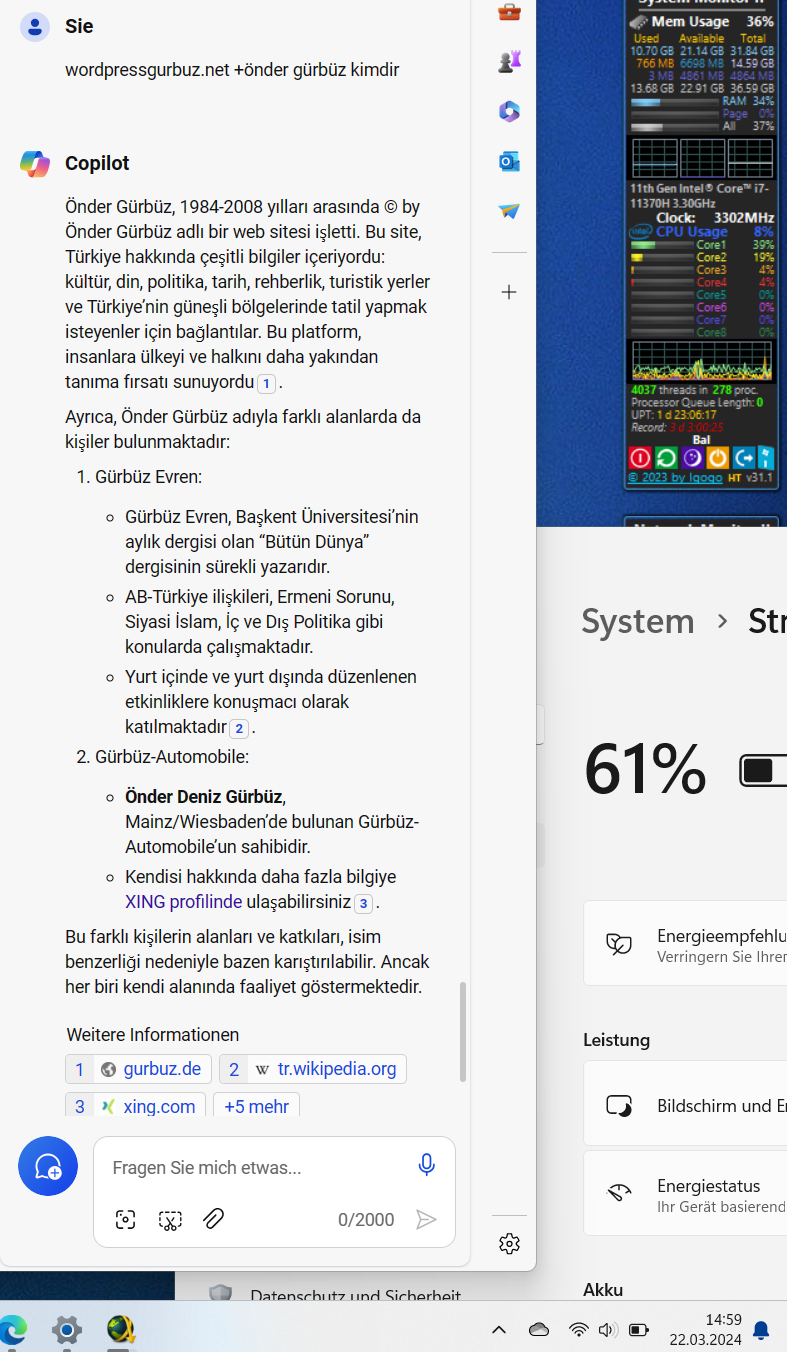The width and height of the screenshot is (787, 1352).
Task: Open the battery icon in system tray
Action: tap(638, 1330)
